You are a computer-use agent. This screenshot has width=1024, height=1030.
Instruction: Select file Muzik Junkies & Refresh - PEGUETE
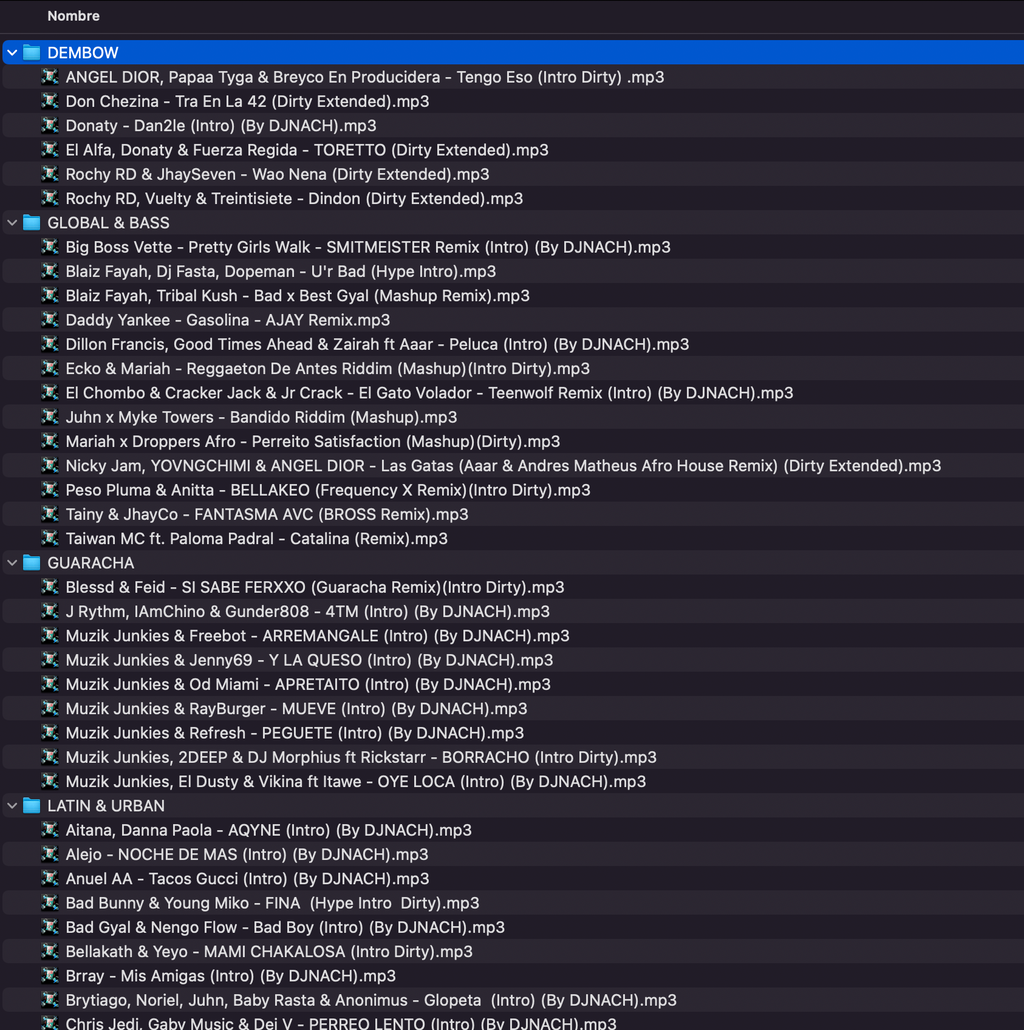(295, 733)
